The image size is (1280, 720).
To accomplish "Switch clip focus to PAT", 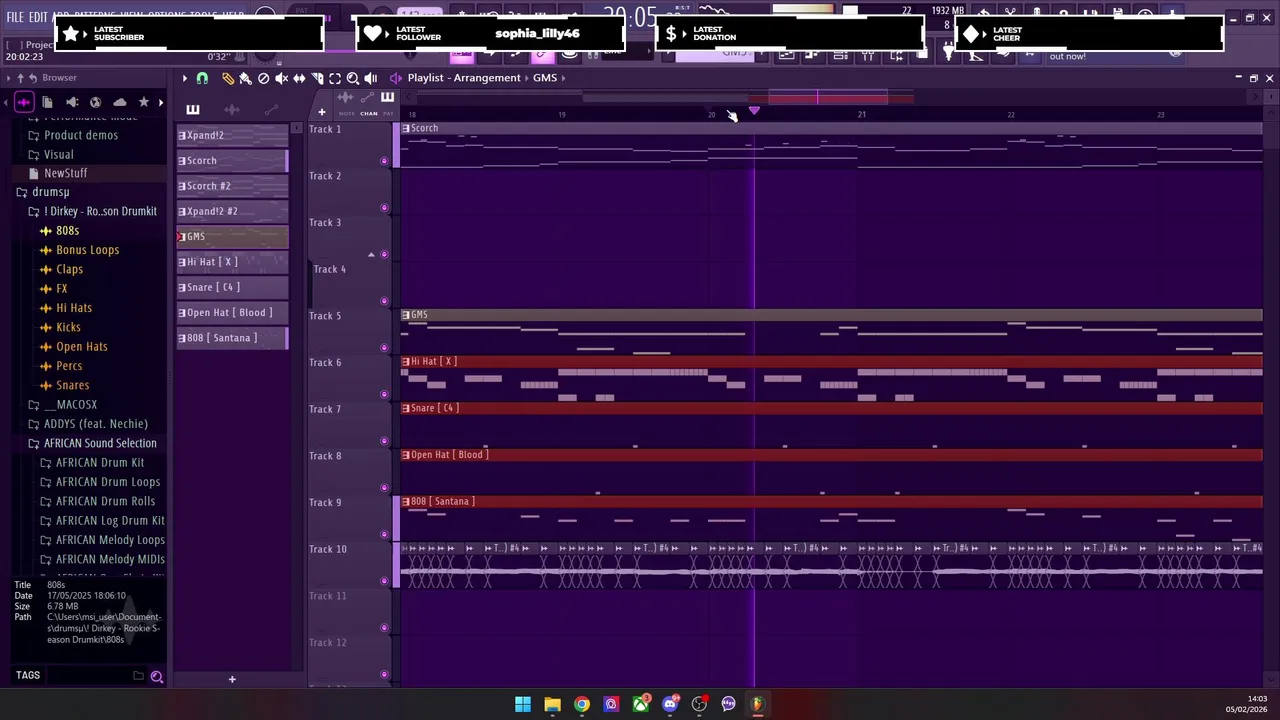I will click(x=388, y=114).
